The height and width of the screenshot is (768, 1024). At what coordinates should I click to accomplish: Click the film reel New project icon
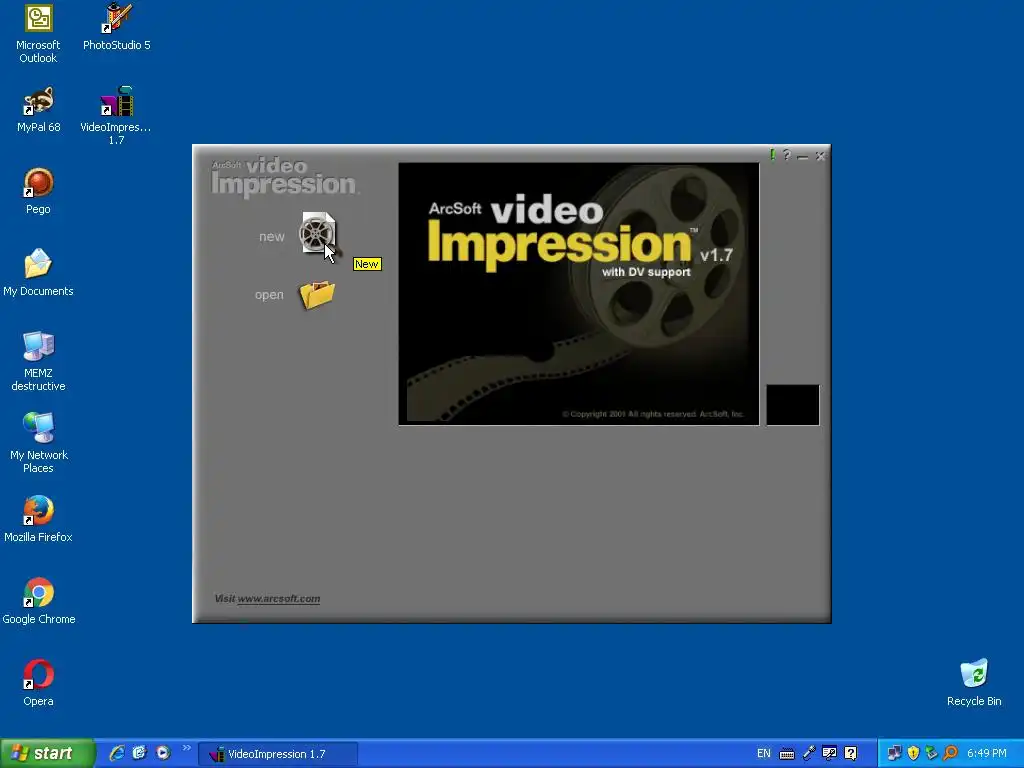[318, 232]
